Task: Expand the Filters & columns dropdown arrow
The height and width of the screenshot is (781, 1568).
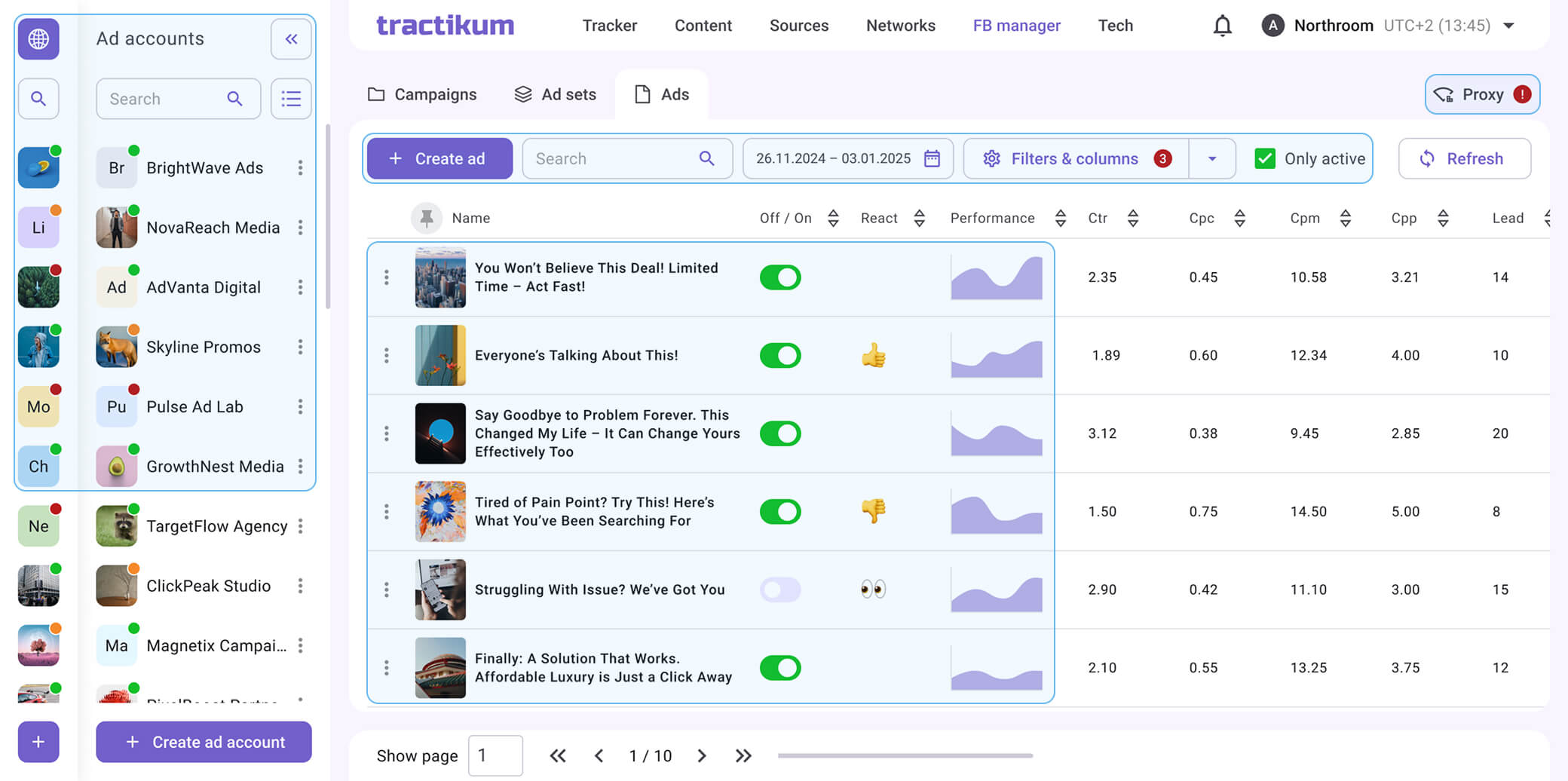Action: pos(1212,158)
